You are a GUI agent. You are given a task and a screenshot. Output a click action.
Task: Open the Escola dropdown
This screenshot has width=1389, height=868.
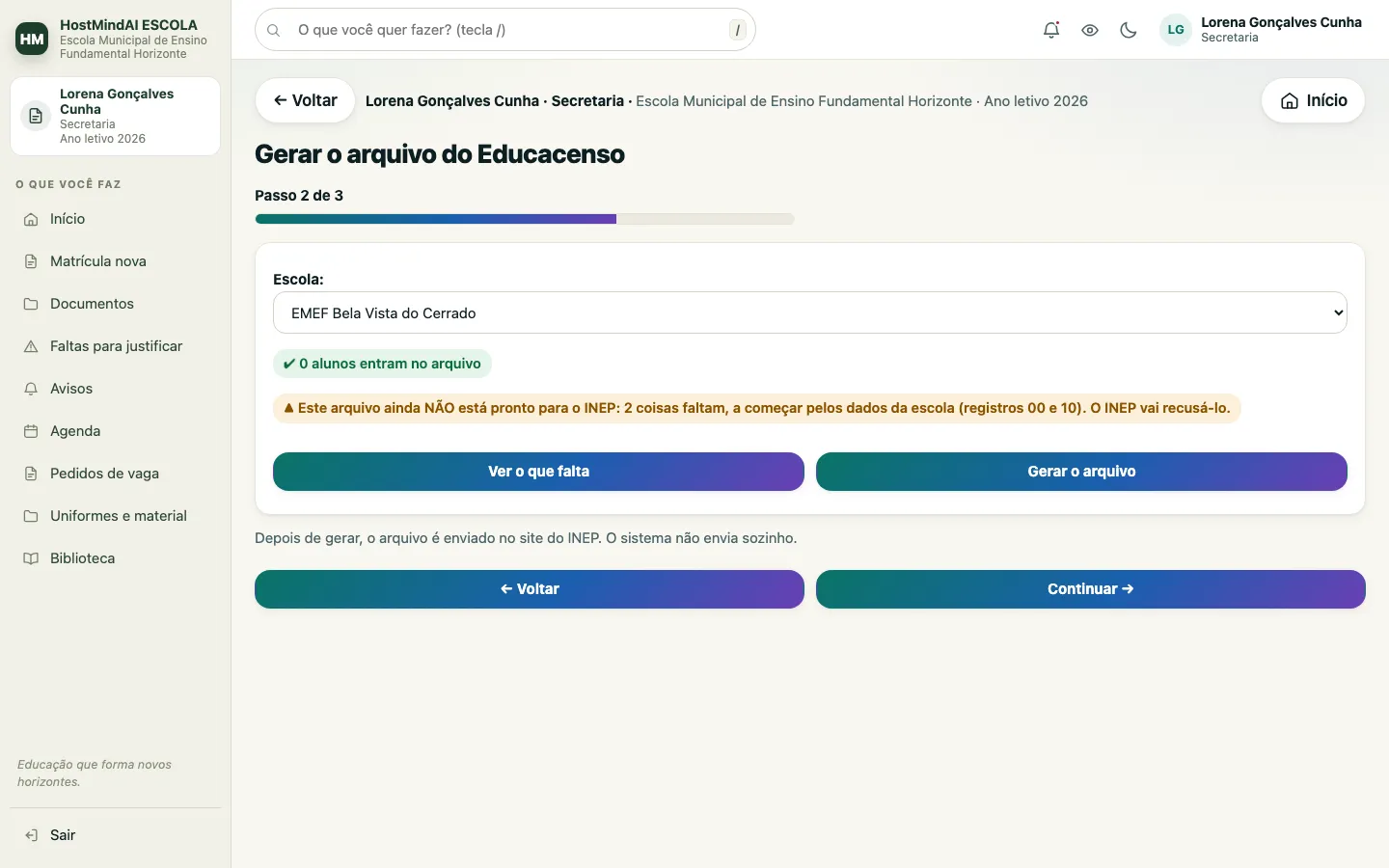[x=810, y=312]
